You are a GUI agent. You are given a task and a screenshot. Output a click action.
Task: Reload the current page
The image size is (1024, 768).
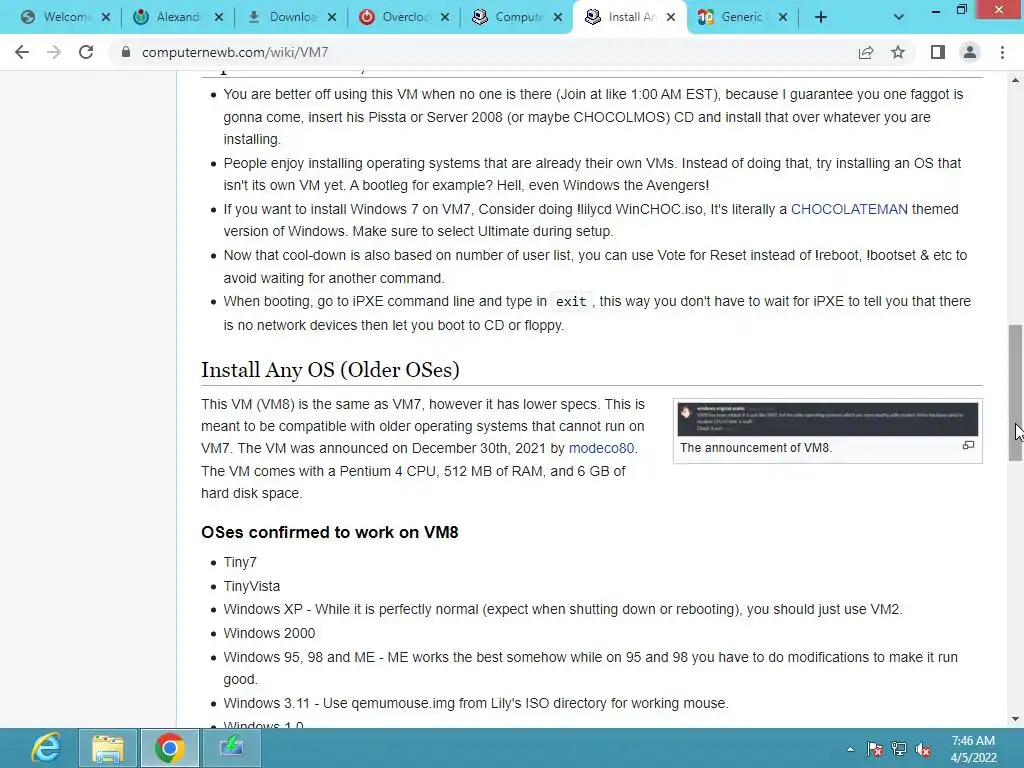point(86,52)
